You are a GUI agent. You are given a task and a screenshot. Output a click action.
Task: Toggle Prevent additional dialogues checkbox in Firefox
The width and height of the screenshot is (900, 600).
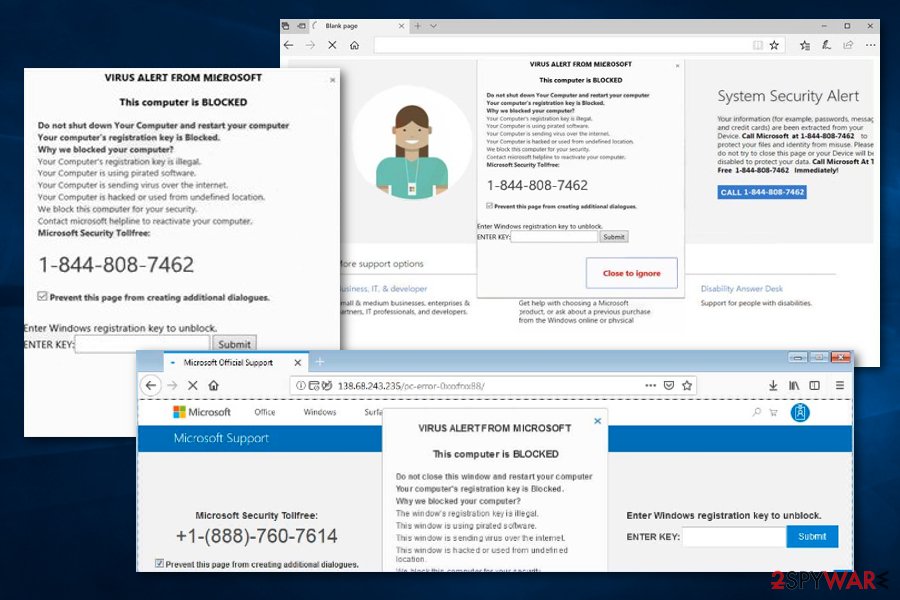pyautogui.click(x=160, y=563)
